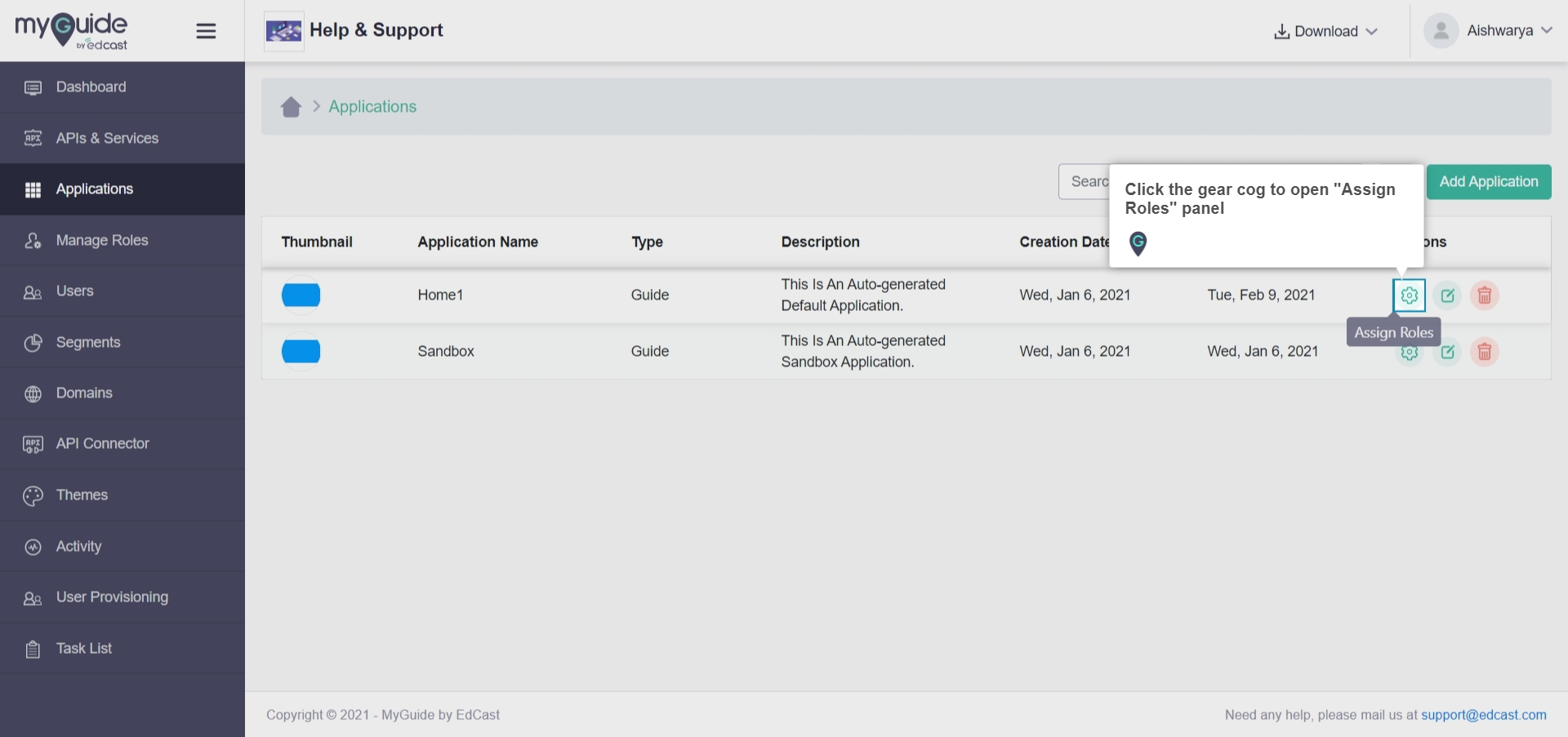Open Dashboard in the sidebar
The image size is (1568, 737).
pyautogui.click(x=122, y=87)
